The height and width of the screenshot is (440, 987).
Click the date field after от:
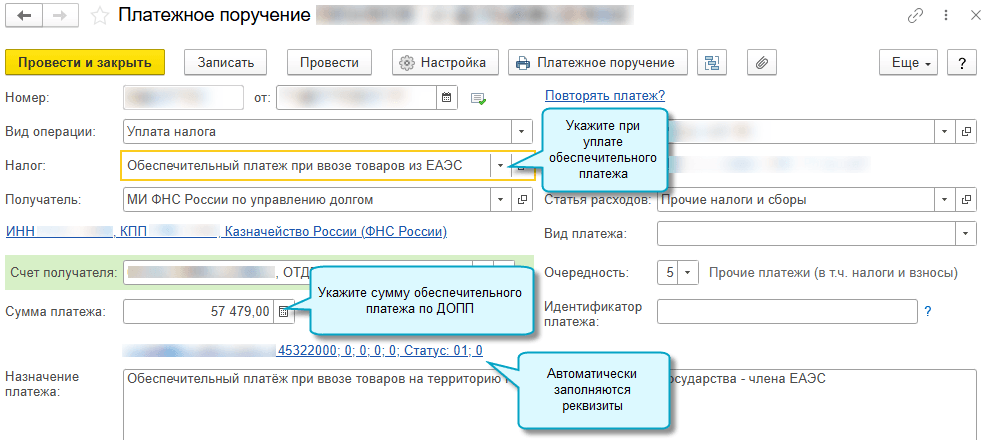[x=356, y=98]
